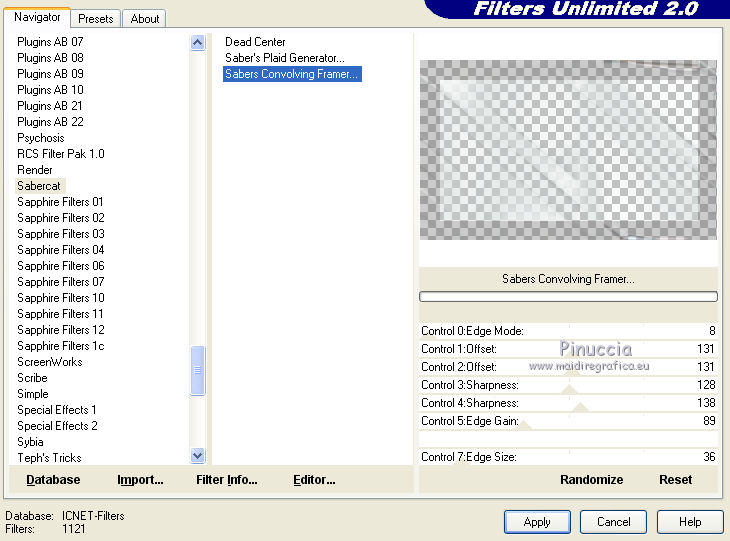
Task: Select ScreenWorks category
Action: pyautogui.click(x=50, y=362)
